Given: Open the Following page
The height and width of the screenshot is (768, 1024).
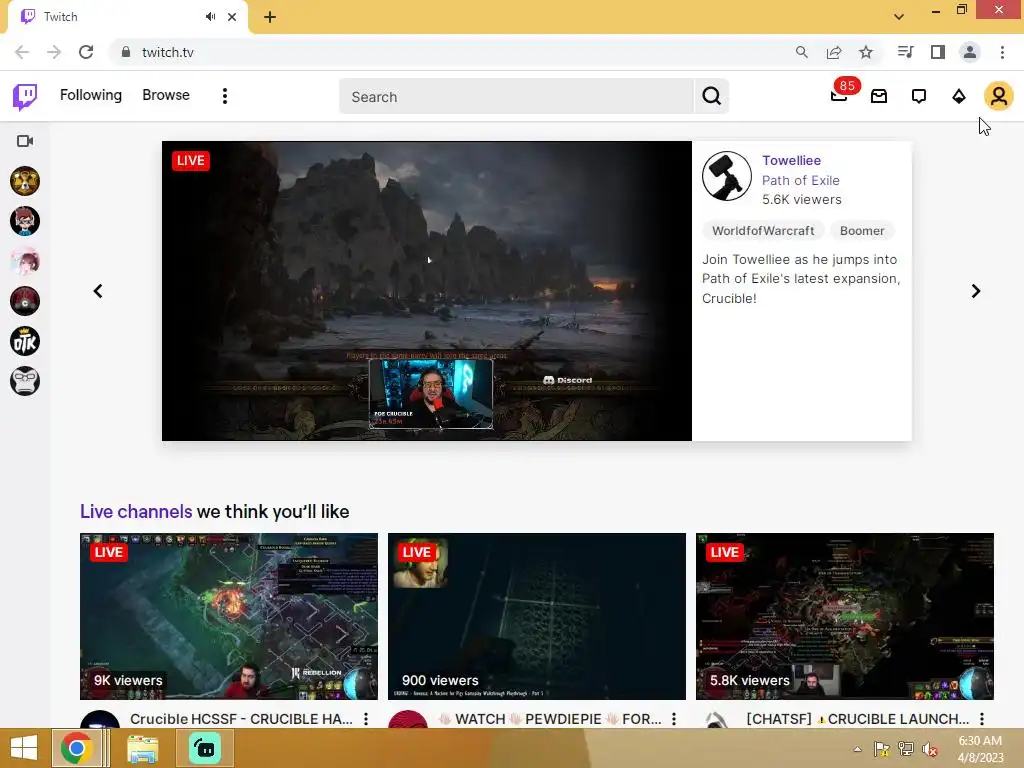Looking at the screenshot, I should 91,95.
